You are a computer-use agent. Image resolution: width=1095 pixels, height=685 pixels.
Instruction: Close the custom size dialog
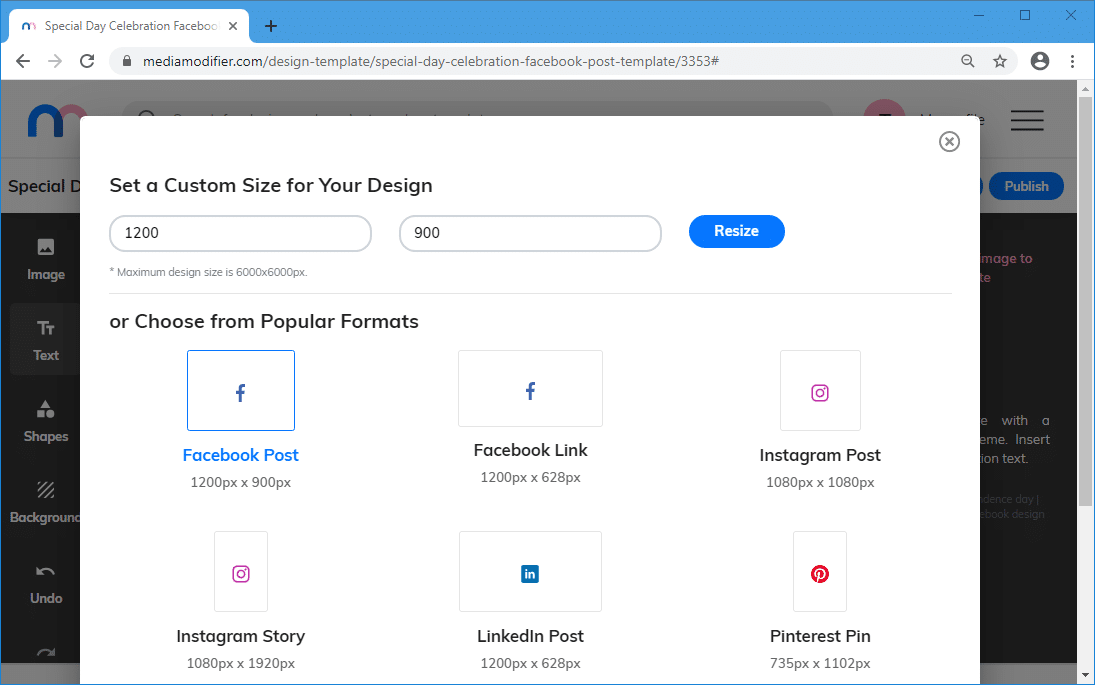(949, 142)
